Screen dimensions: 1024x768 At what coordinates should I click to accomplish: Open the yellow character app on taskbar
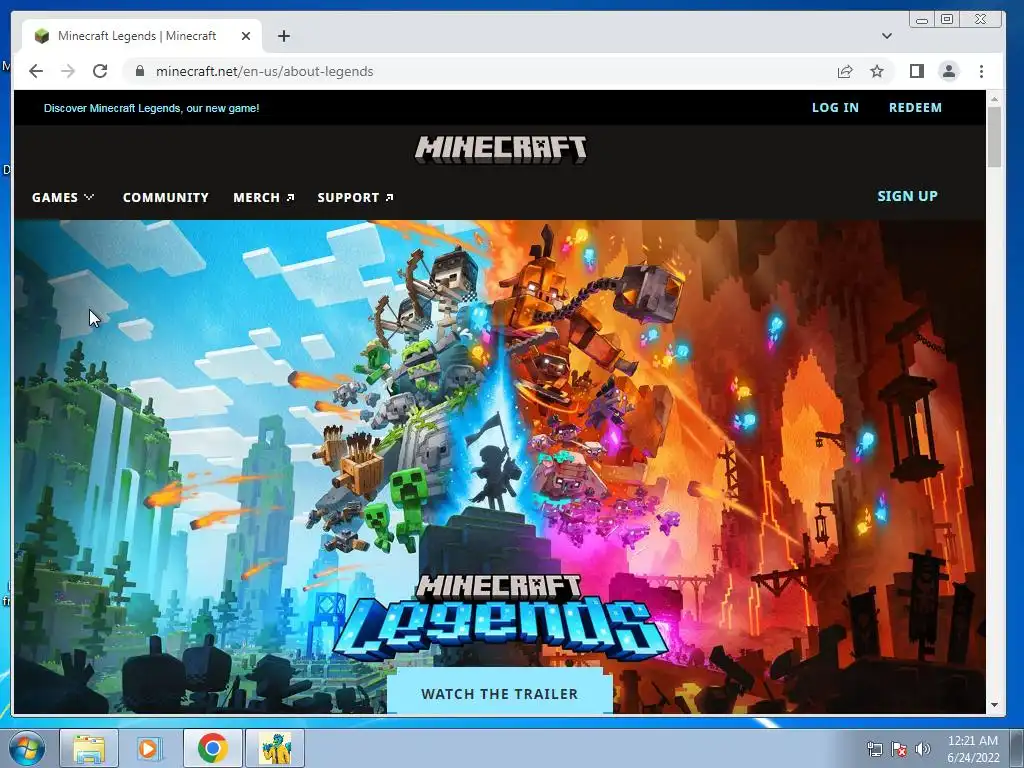[276, 748]
